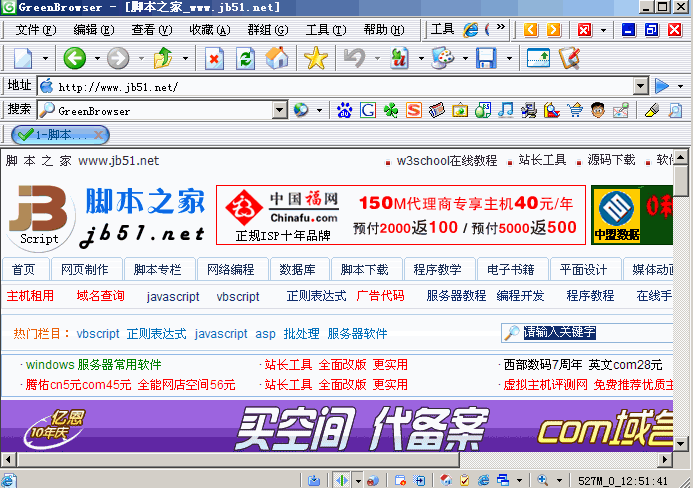The height and width of the screenshot is (488, 693).
Task: Open the 查看(V) menu
Action: click(x=152, y=30)
